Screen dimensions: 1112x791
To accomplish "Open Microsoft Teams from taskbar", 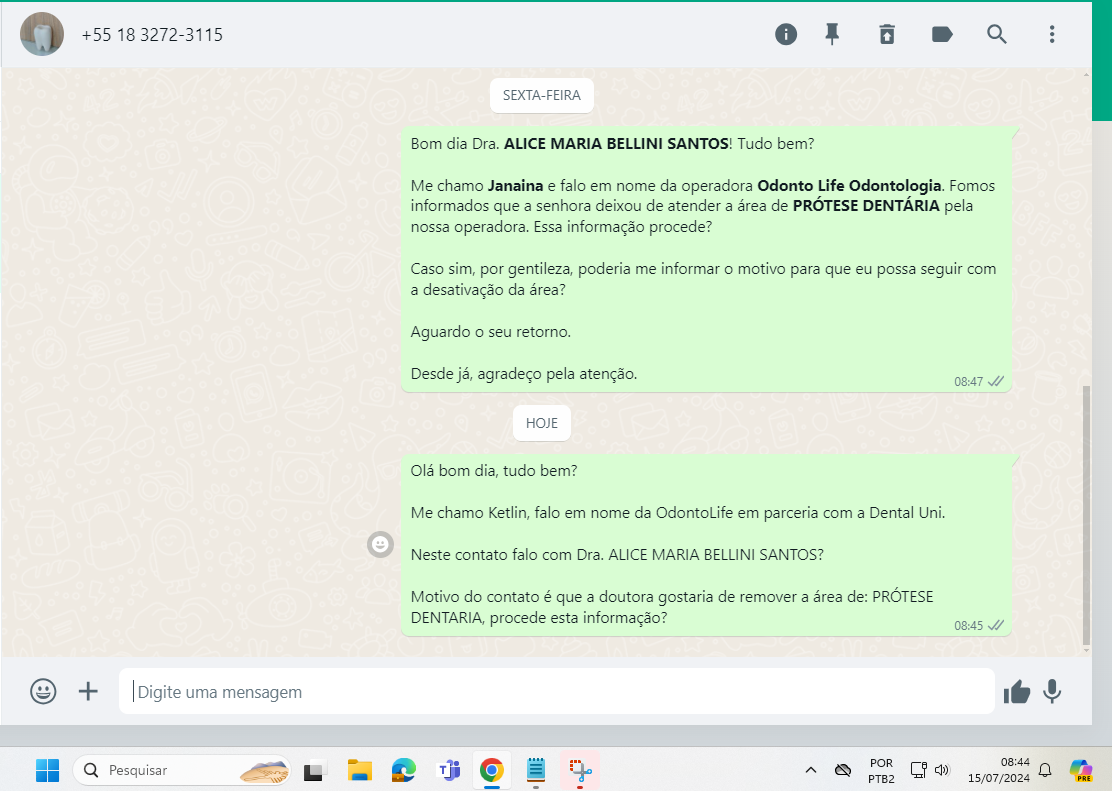I will click(x=448, y=770).
